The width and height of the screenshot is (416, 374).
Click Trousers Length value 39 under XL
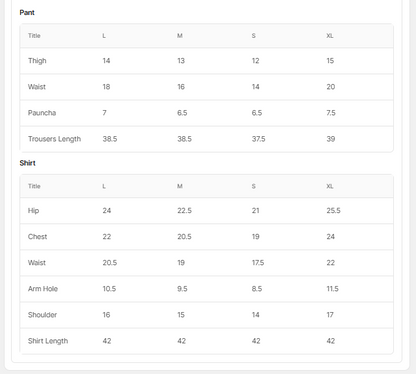click(331, 139)
